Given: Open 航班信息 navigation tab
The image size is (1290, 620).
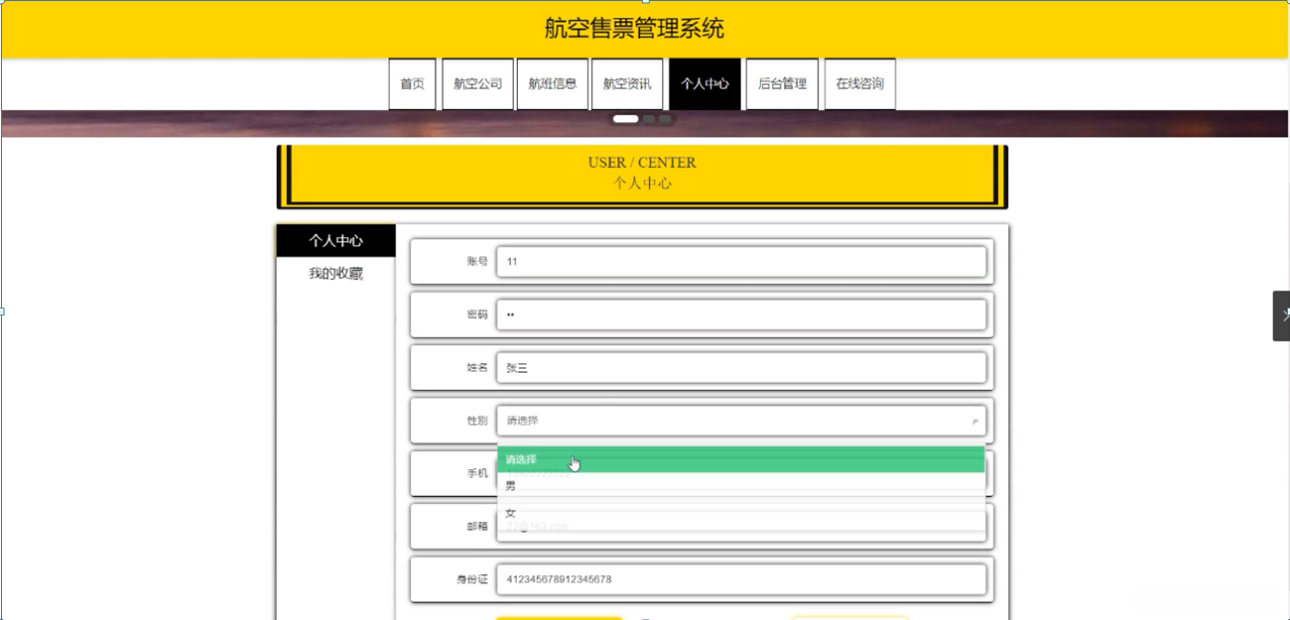Looking at the screenshot, I should pyautogui.click(x=552, y=84).
